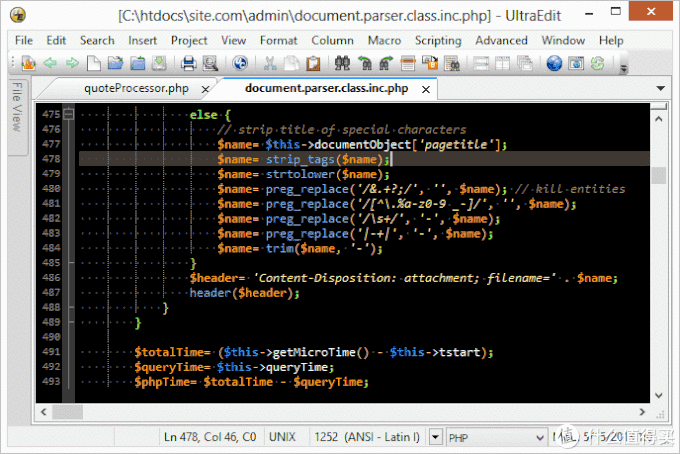Click the orange-lined page icon after Find Next
Image resolution: width=680 pixels, height=454 pixels.
[408, 63]
